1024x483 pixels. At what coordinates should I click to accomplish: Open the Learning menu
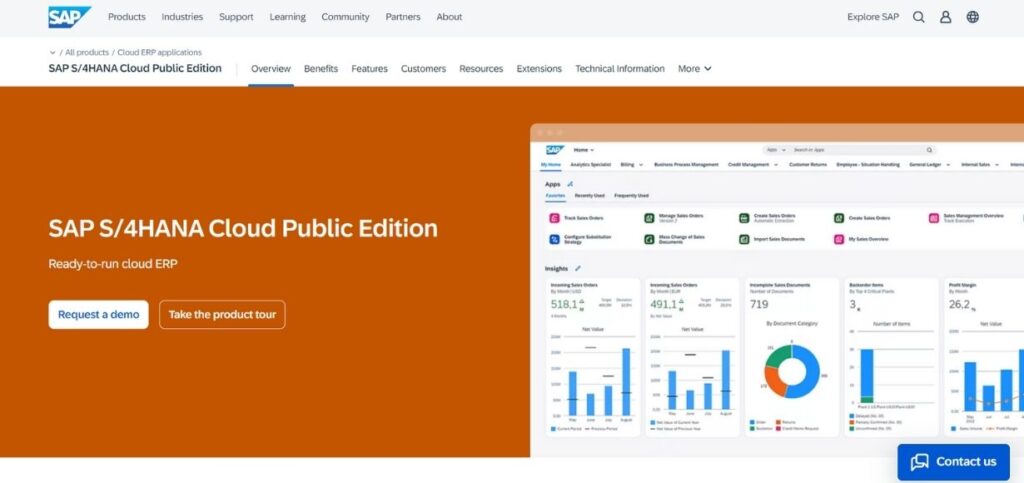pyautogui.click(x=287, y=17)
